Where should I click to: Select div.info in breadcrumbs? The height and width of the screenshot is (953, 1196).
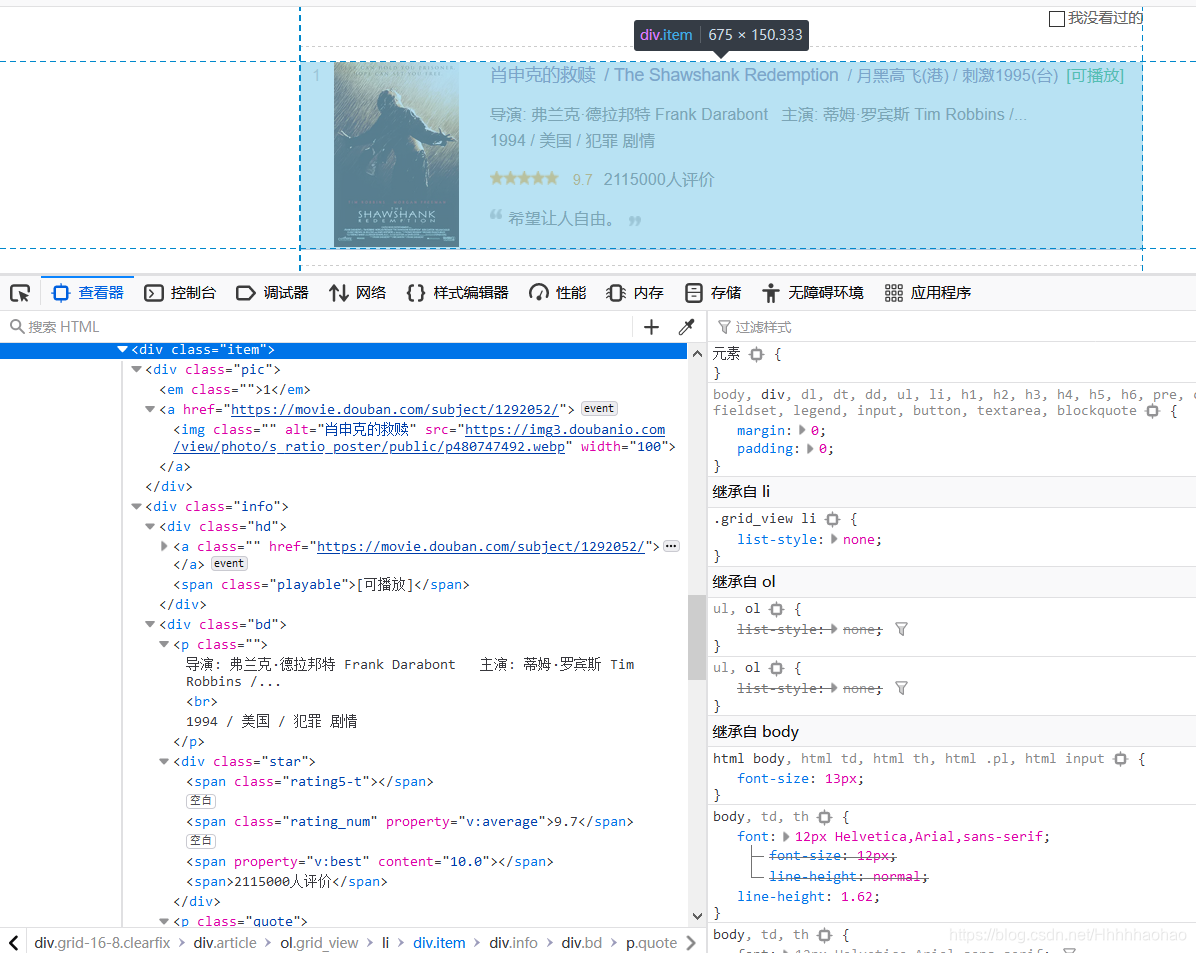513,943
